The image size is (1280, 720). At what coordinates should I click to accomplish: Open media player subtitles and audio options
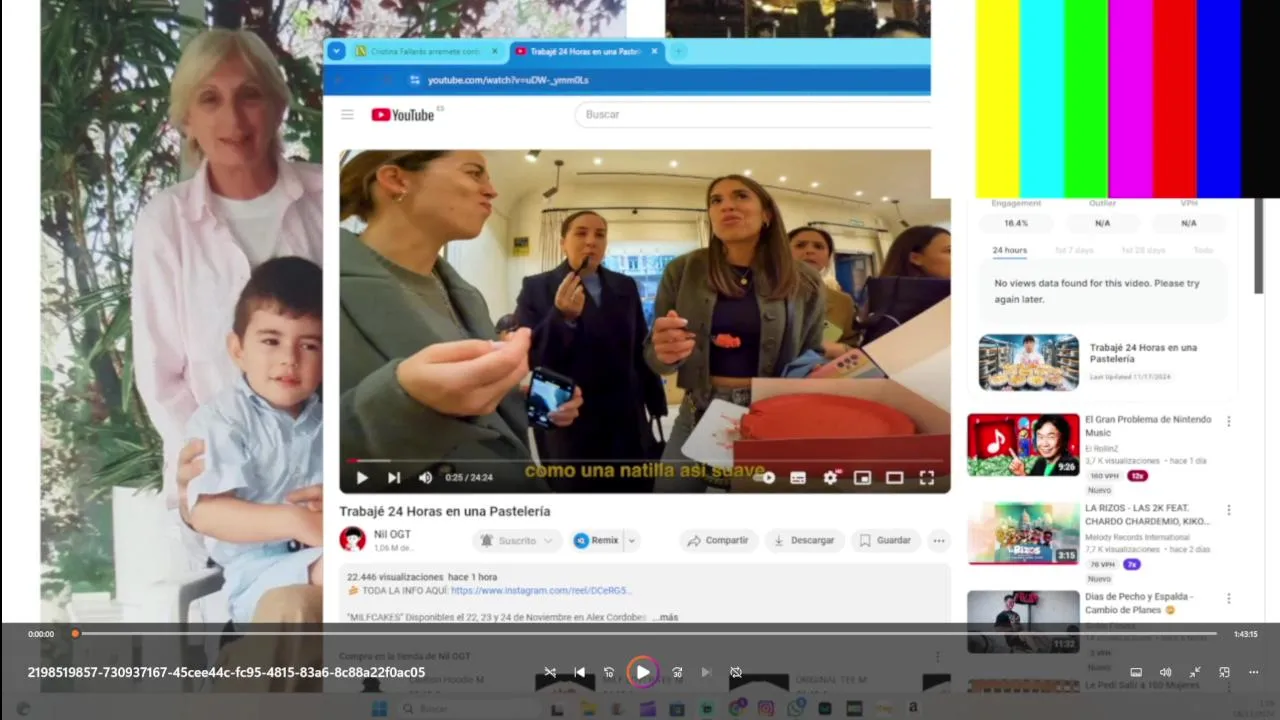pyautogui.click(x=1136, y=672)
